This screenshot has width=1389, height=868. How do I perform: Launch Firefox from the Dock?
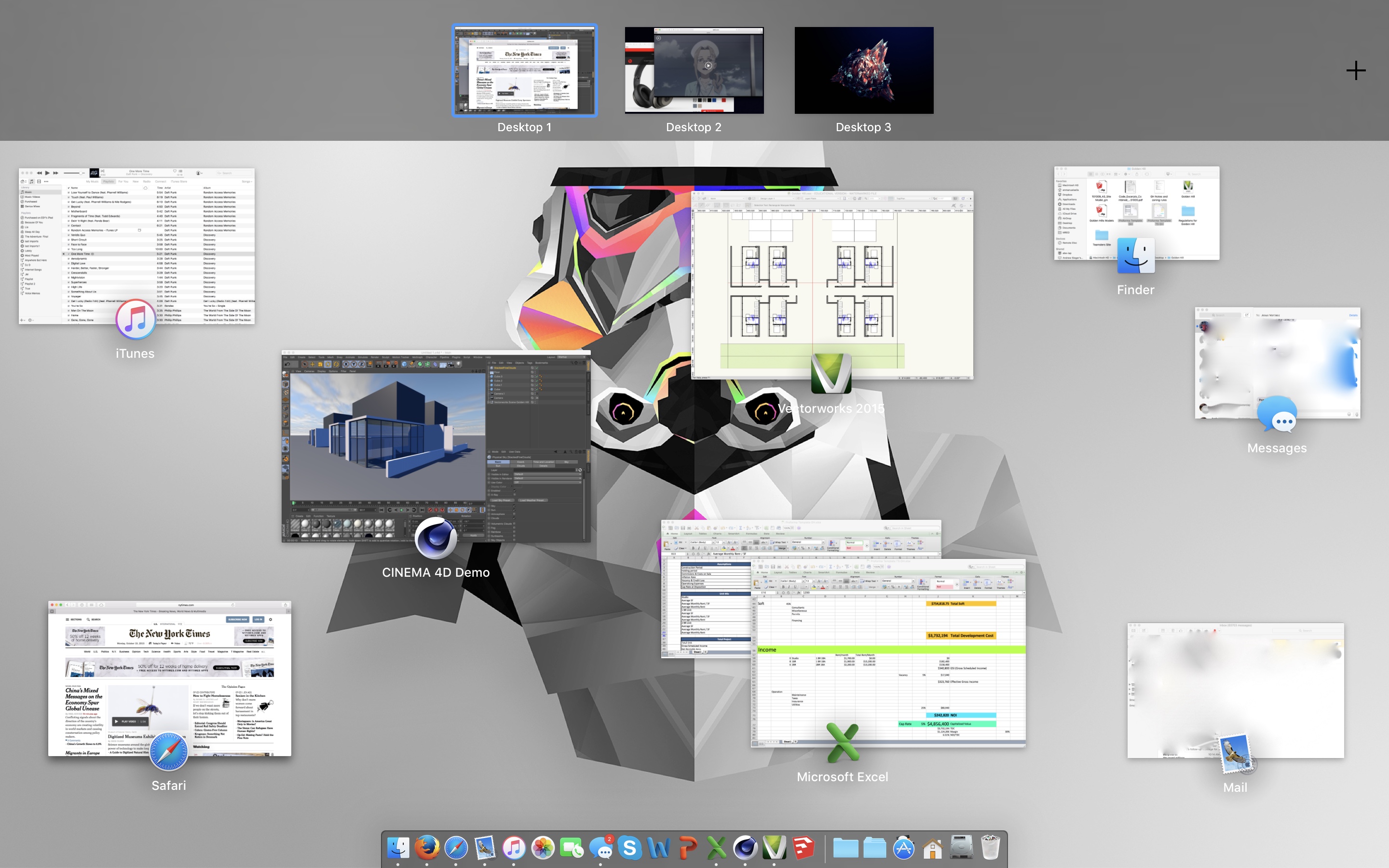click(x=427, y=848)
